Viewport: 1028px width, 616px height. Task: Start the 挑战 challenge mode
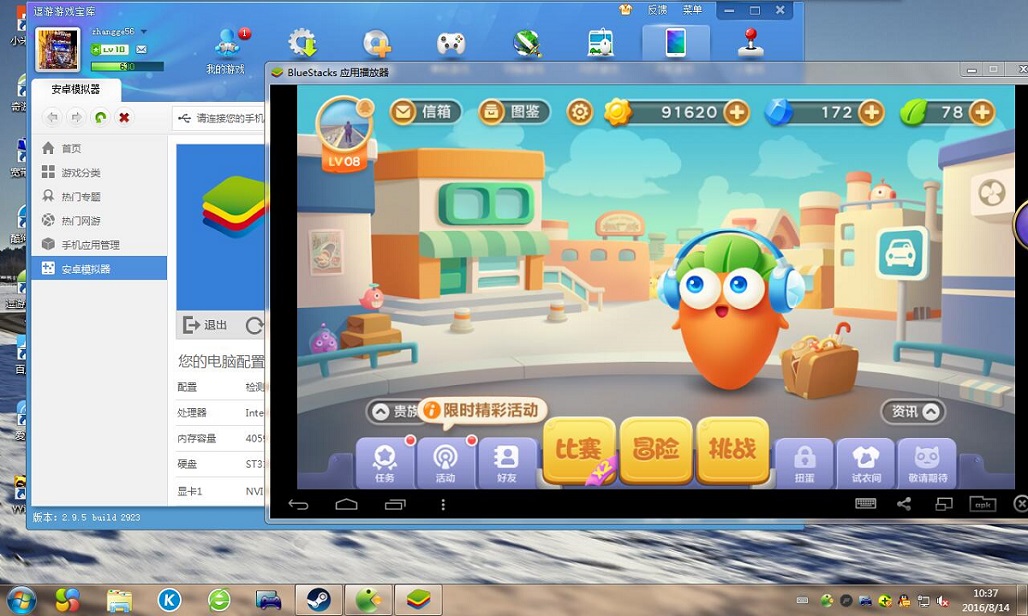pyautogui.click(x=732, y=450)
